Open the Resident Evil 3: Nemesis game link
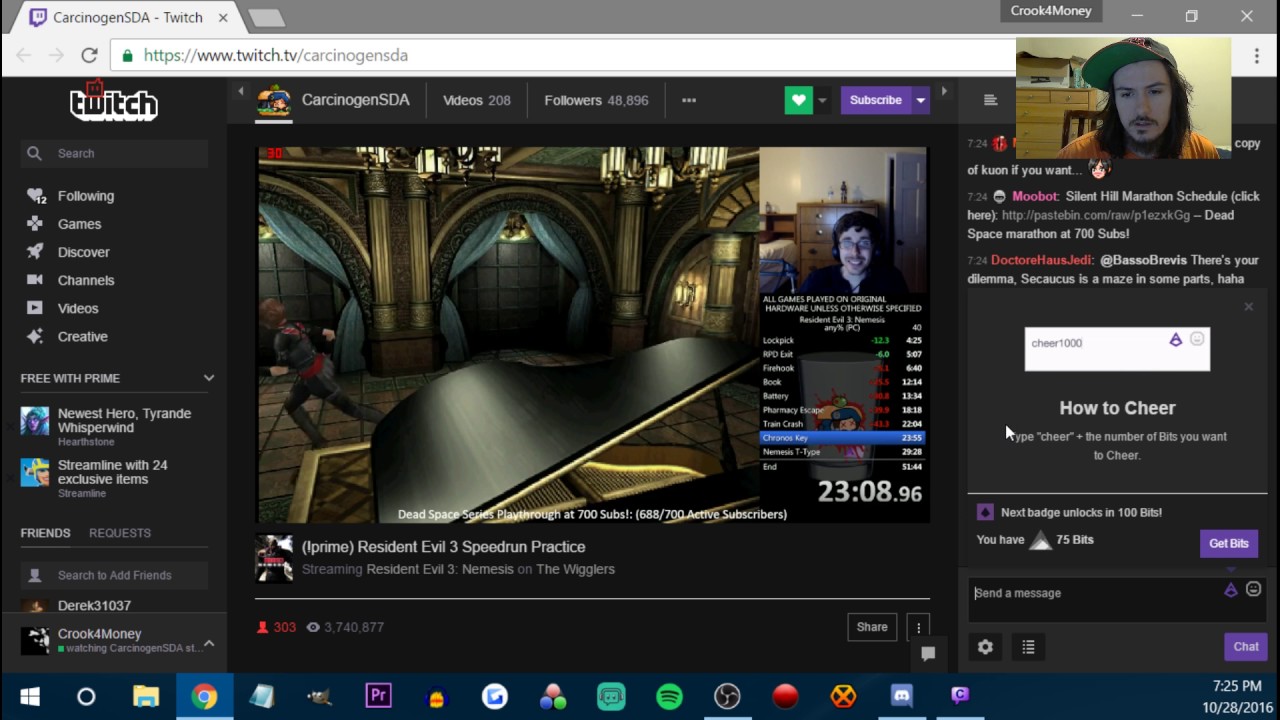 [x=440, y=569]
